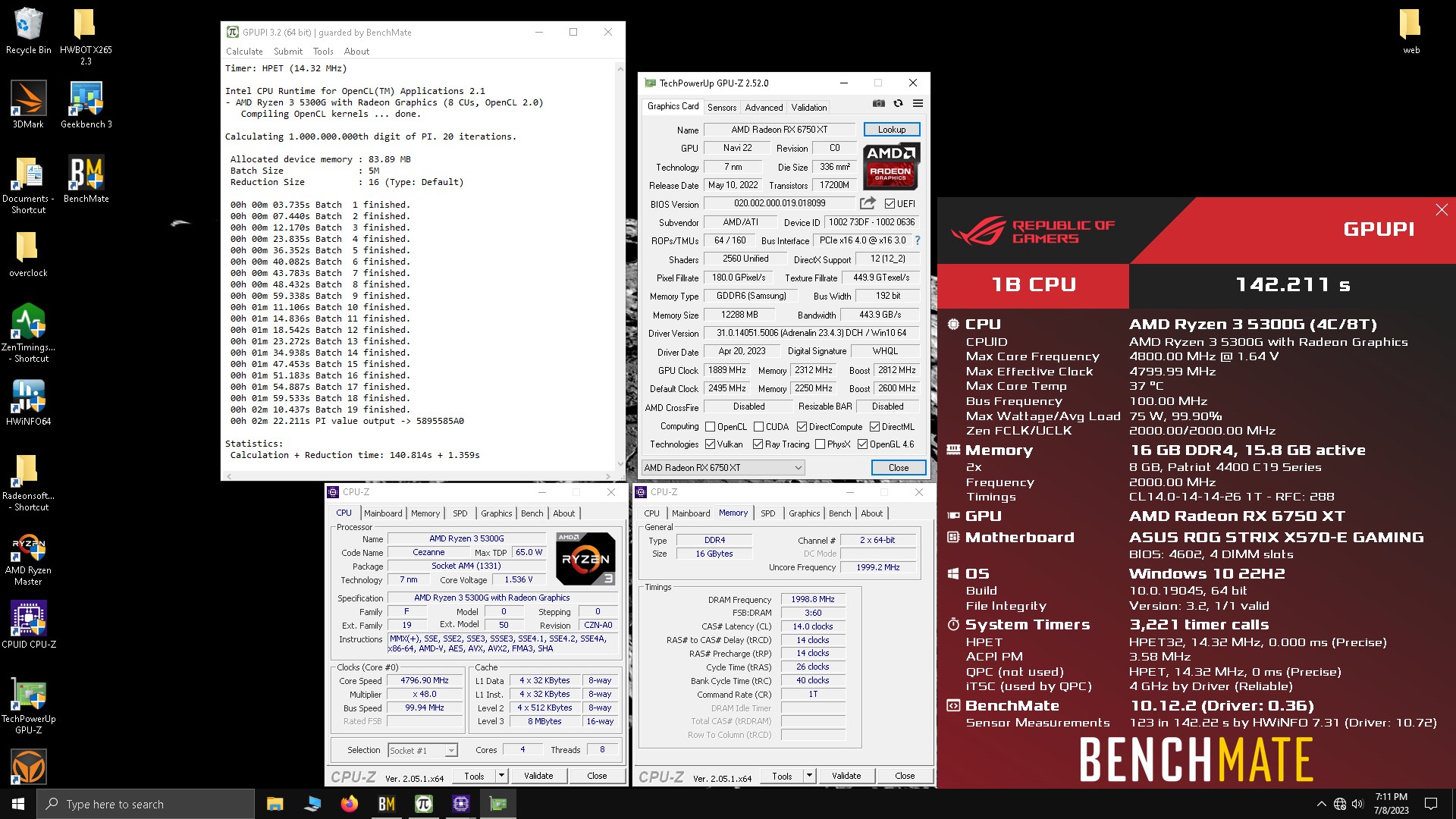1456x819 pixels.
Task: Launch the HWiNFO64 desktop icon
Action: point(28,402)
